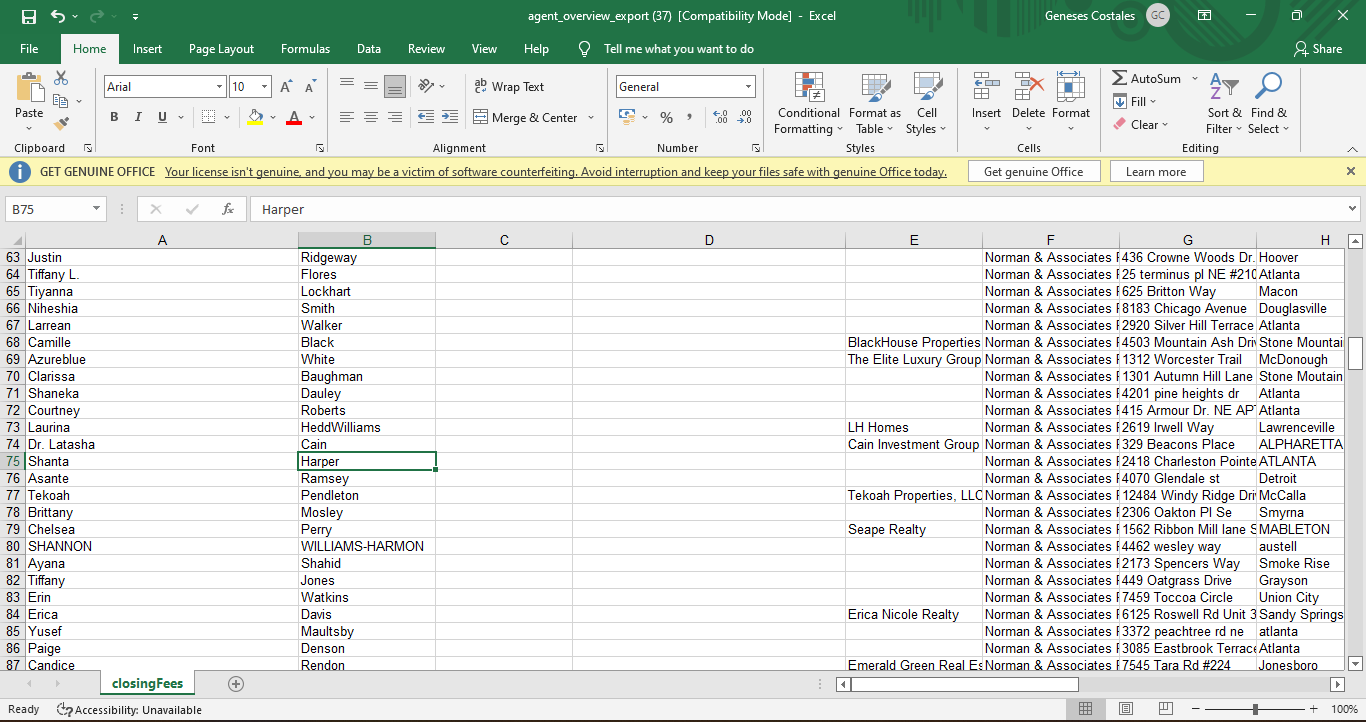Toggle Italic formatting

click(138, 117)
